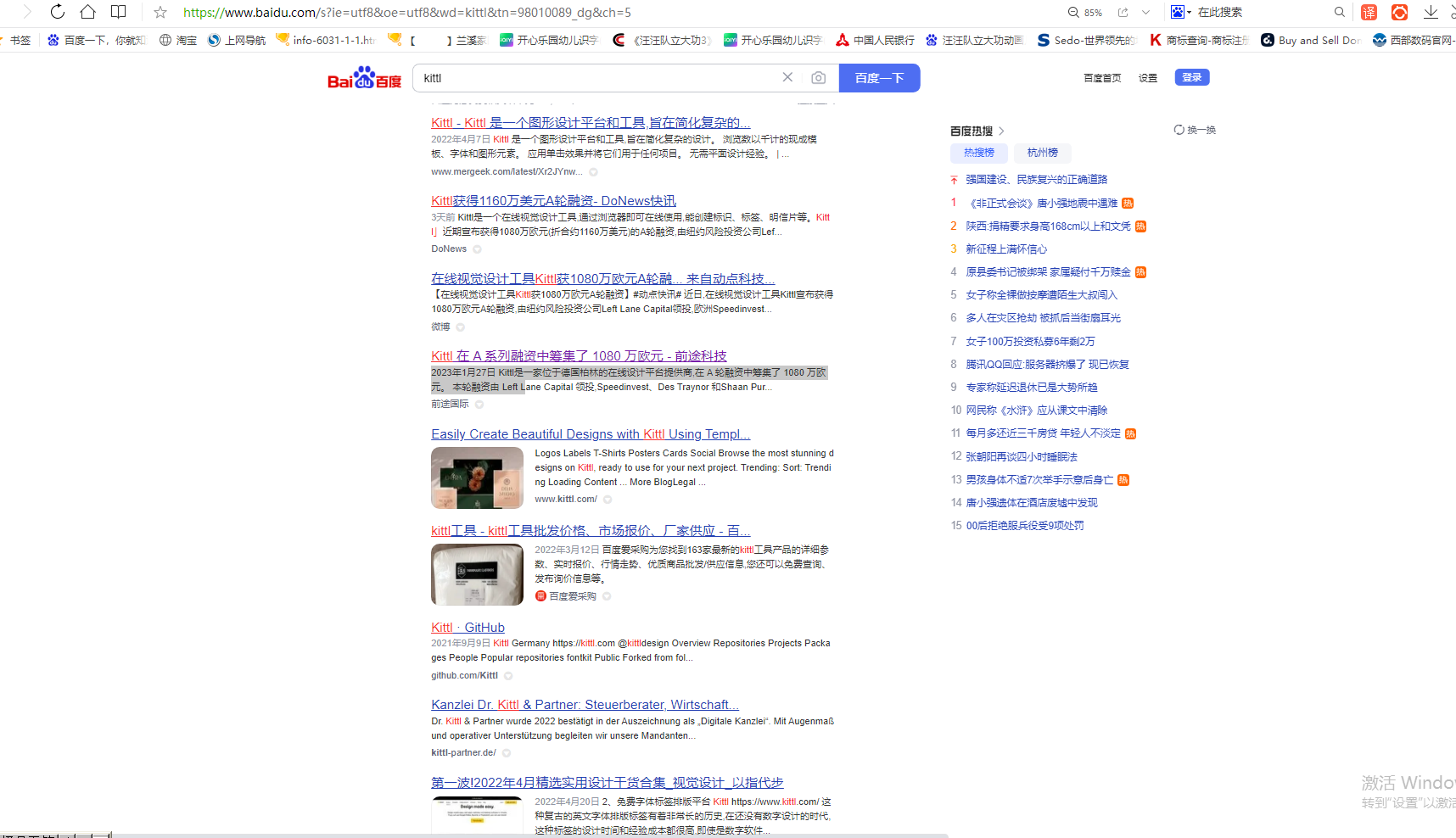
Task: Click the 'www.mergeek.com' source URL
Action: 507,171
